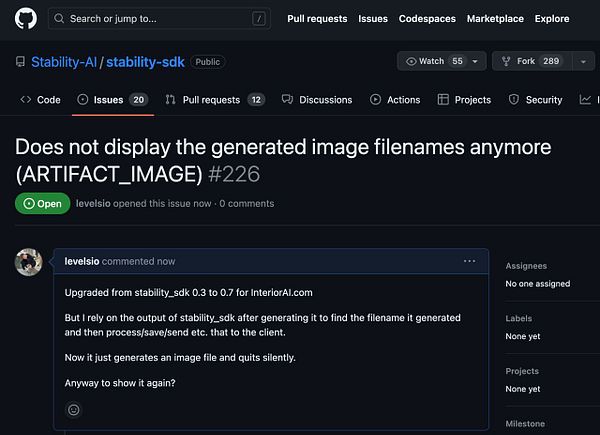Image resolution: width=600 pixels, height=435 pixels.
Task: Click the repository book icon beside Stability-AI
Action: tap(20, 62)
